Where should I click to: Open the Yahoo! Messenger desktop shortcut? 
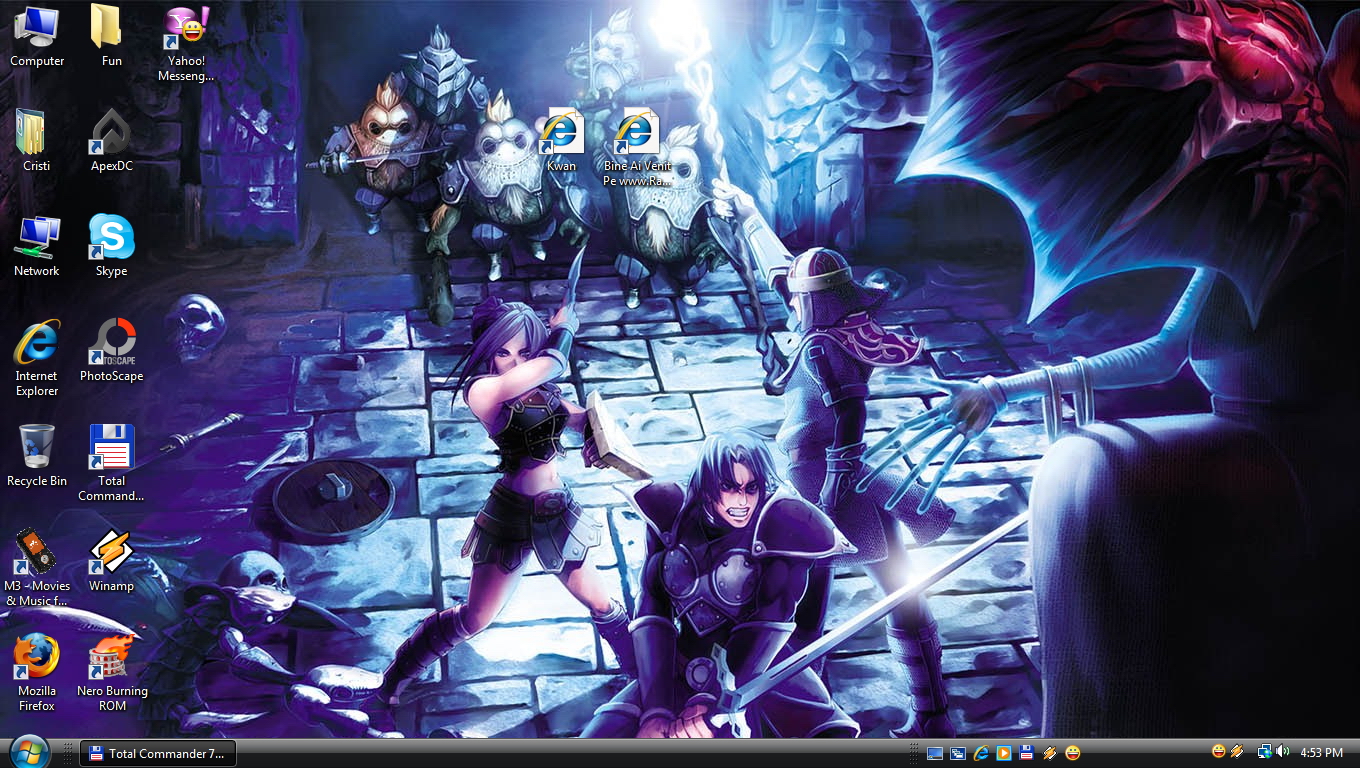point(185,30)
